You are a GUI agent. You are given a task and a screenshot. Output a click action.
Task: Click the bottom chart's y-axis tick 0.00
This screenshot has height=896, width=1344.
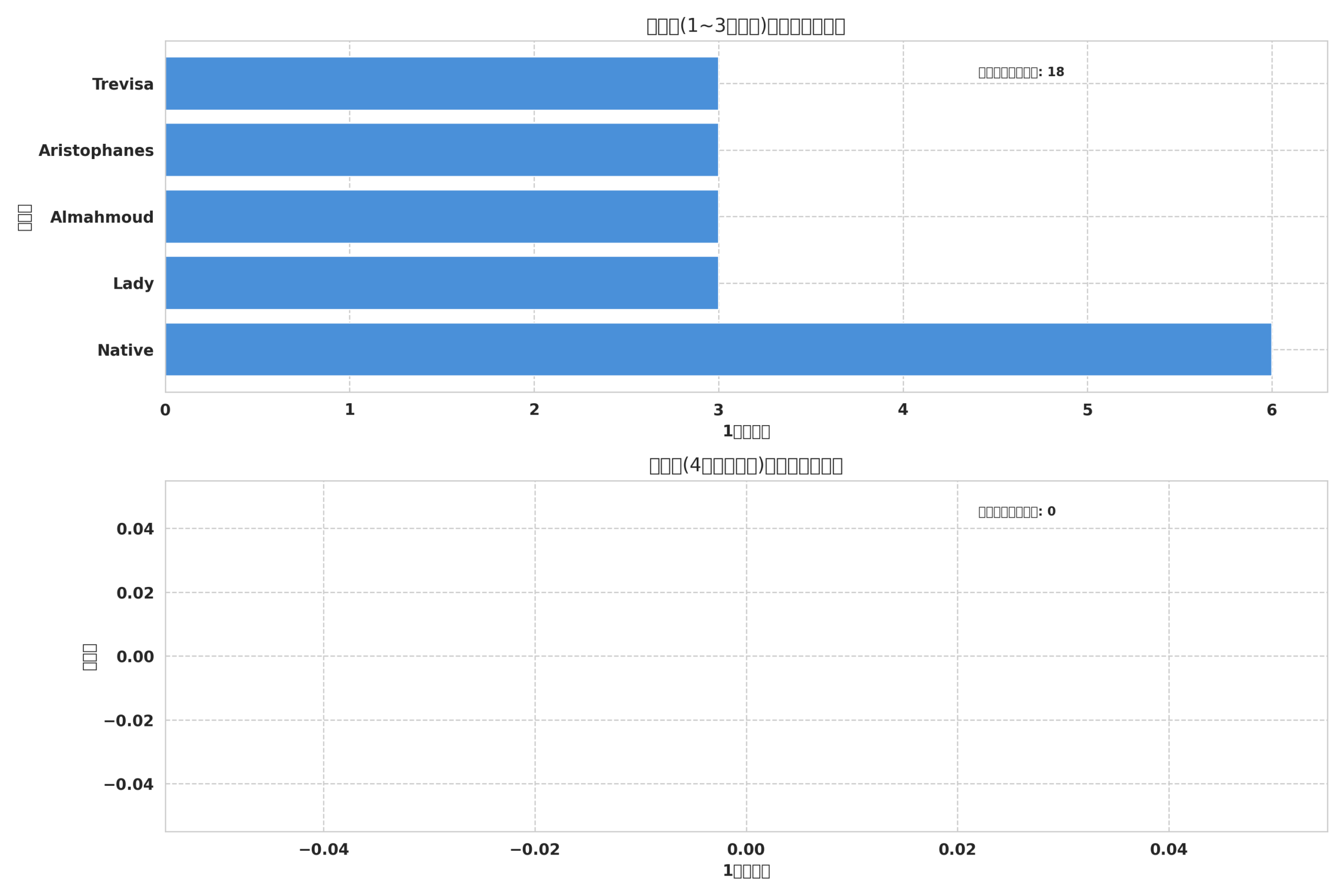(135, 657)
